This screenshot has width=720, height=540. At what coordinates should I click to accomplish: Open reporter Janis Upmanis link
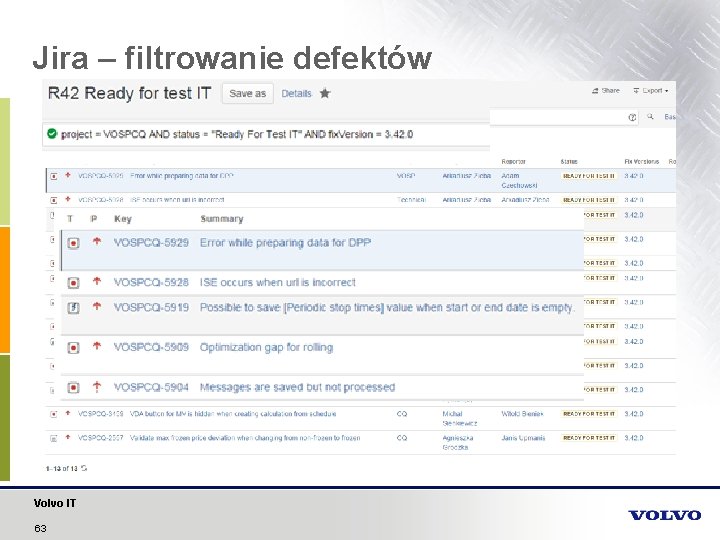pyautogui.click(x=523, y=438)
